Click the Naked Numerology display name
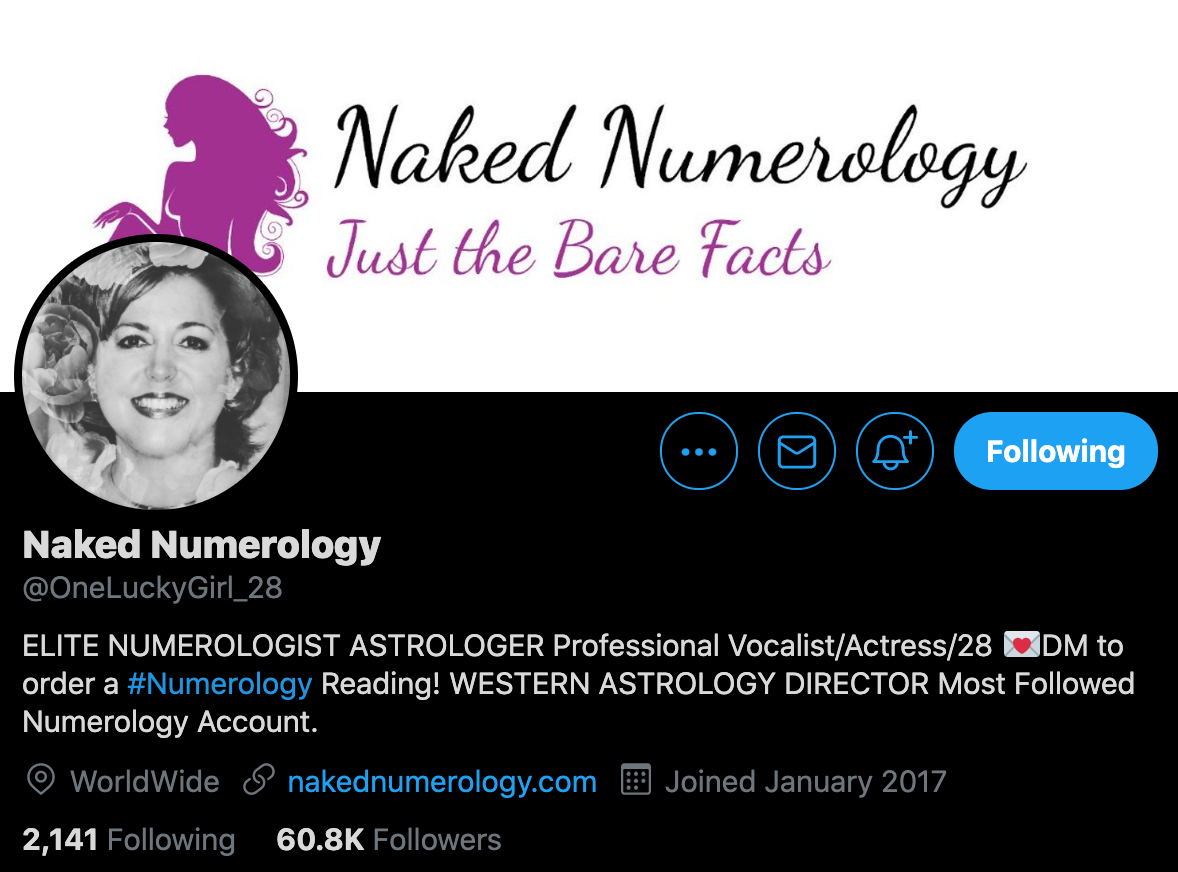 201,545
